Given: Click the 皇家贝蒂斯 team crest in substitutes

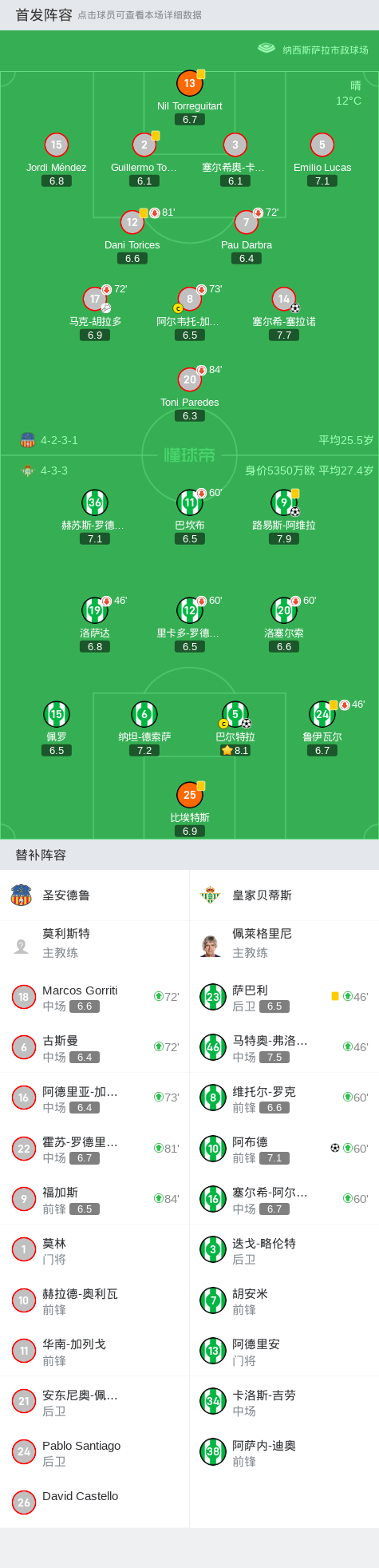Looking at the screenshot, I should pos(210,895).
